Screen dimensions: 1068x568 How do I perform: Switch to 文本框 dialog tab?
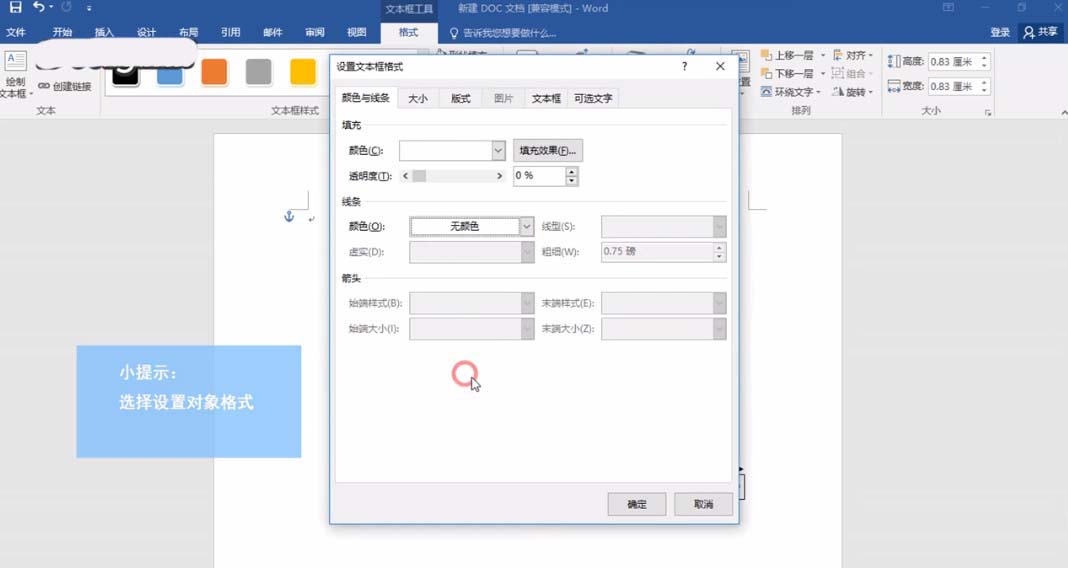tap(546, 98)
